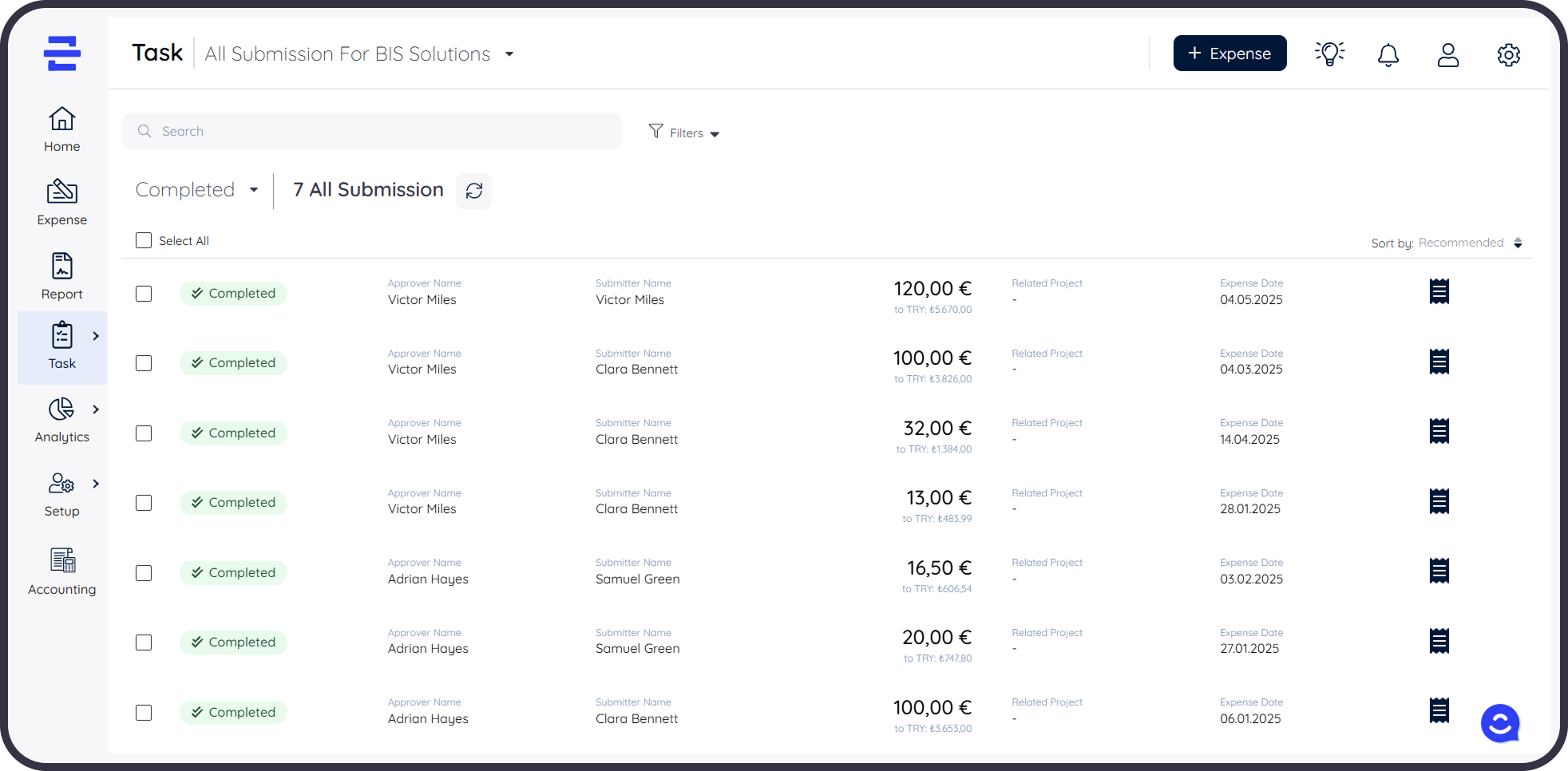Open Accounting from the sidebar
Image resolution: width=1568 pixels, height=771 pixels.
click(62, 571)
